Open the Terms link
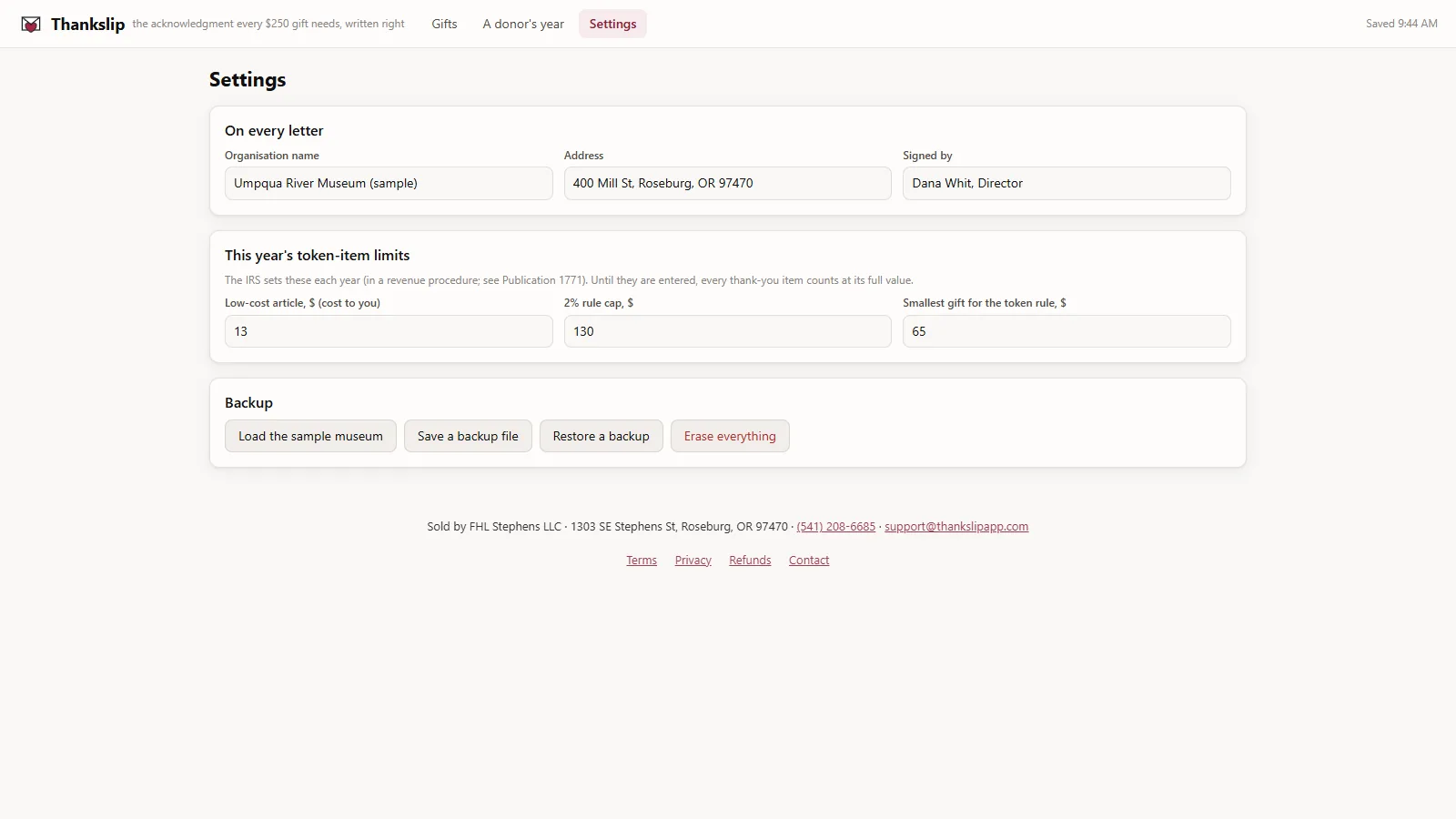The width and height of the screenshot is (1456, 819). click(x=642, y=561)
